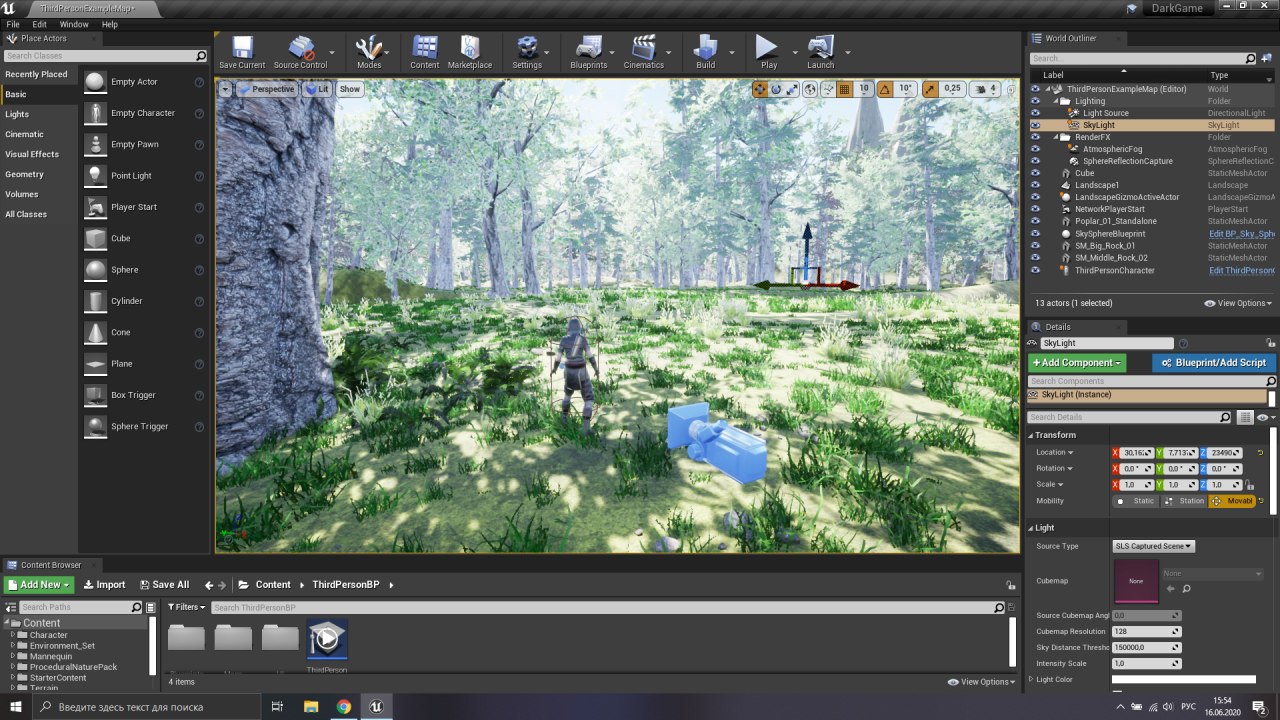Select the translate gizmo mode in viewport

[x=760, y=89]
